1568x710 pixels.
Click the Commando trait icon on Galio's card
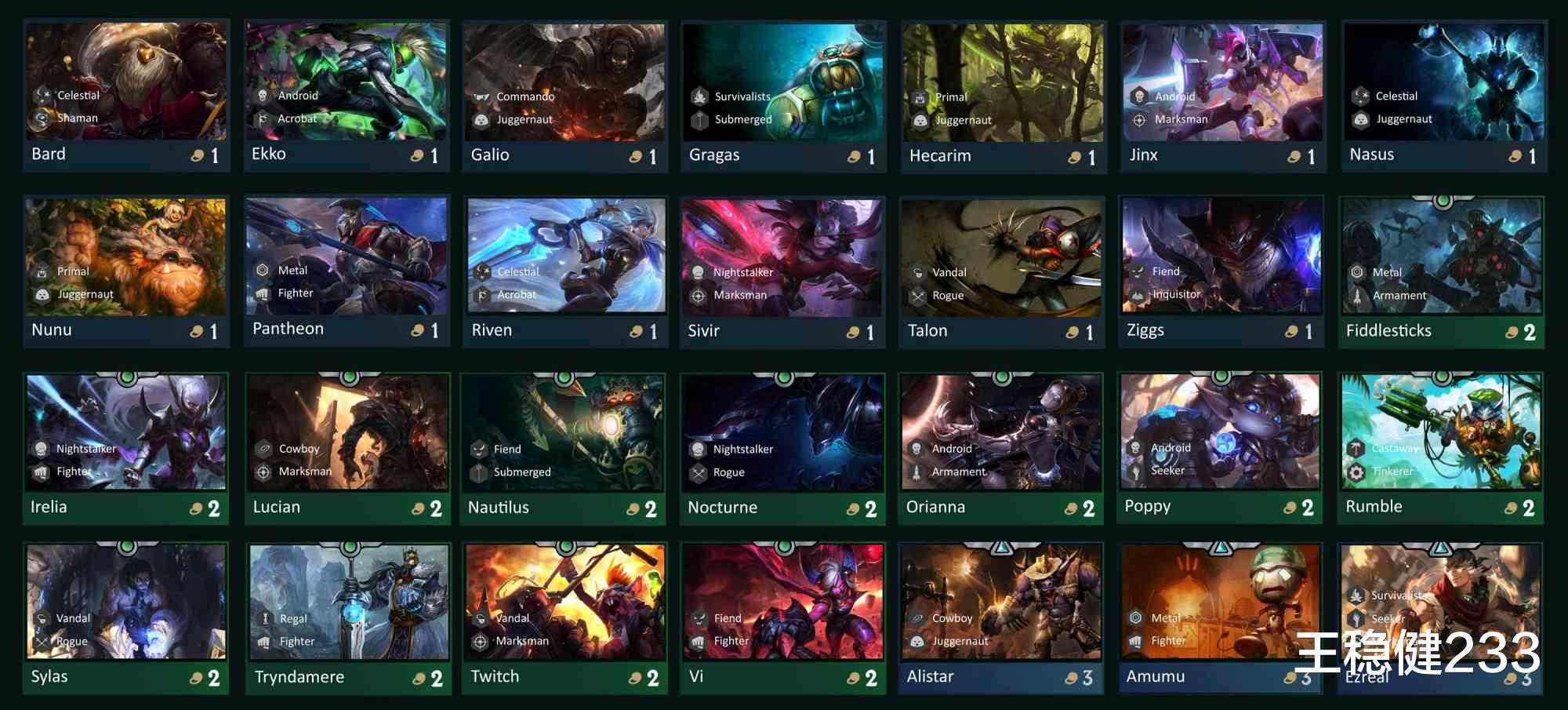coord(481,96)
